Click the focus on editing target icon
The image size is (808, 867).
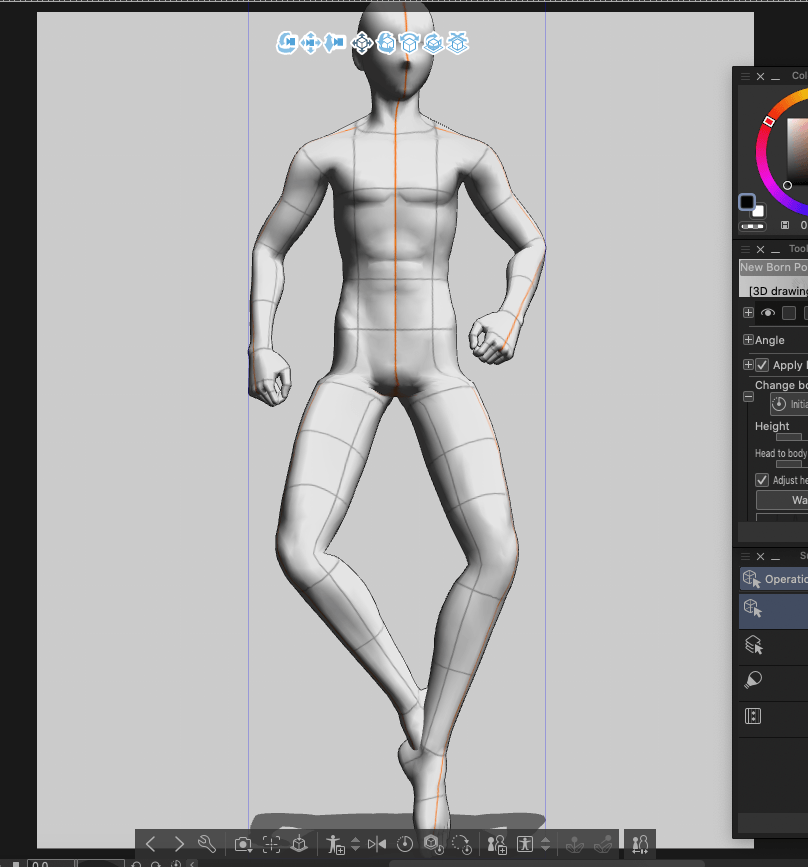tap(271, 844)
